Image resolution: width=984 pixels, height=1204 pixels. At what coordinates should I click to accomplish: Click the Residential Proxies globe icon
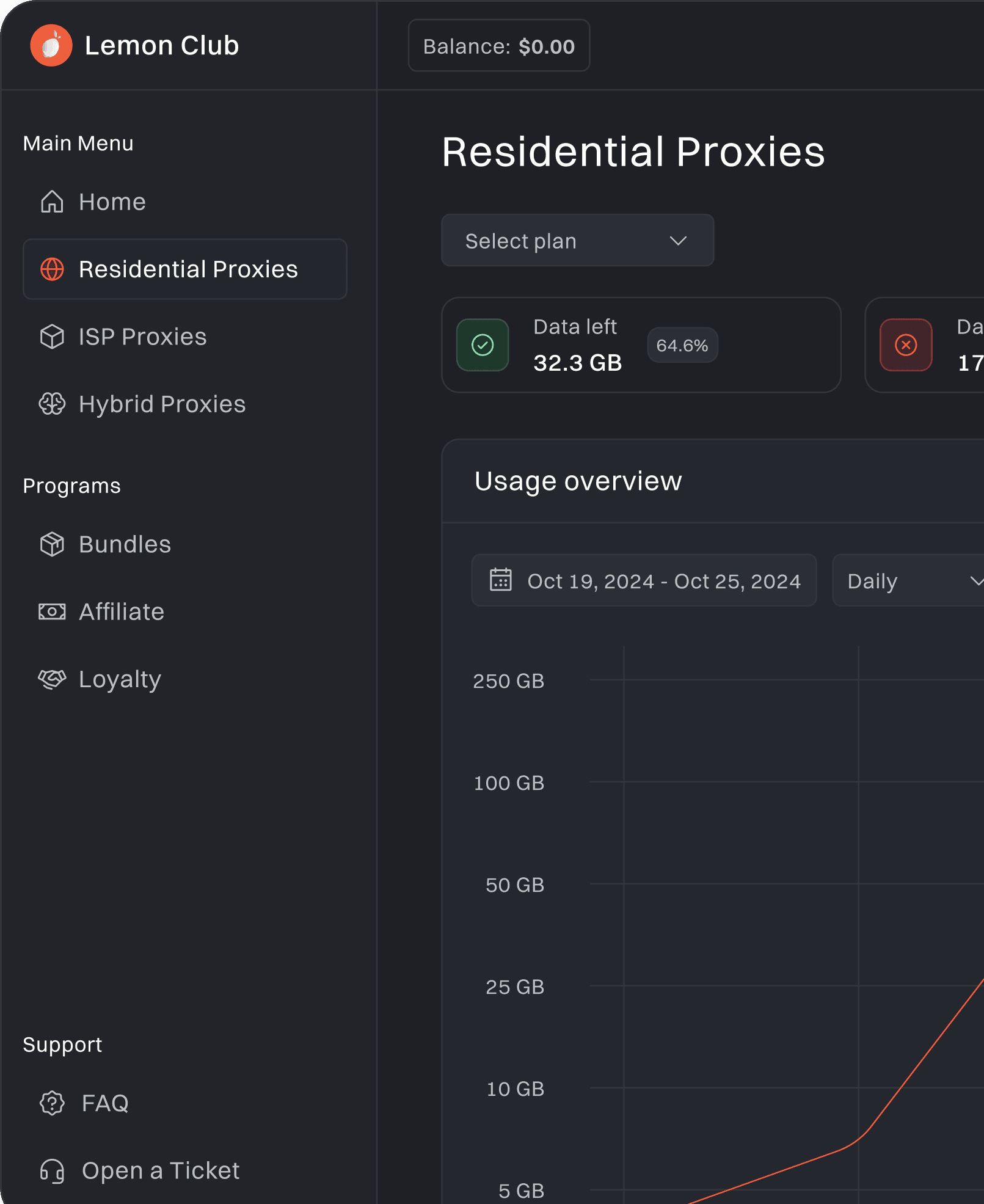(x=53, y=269)
